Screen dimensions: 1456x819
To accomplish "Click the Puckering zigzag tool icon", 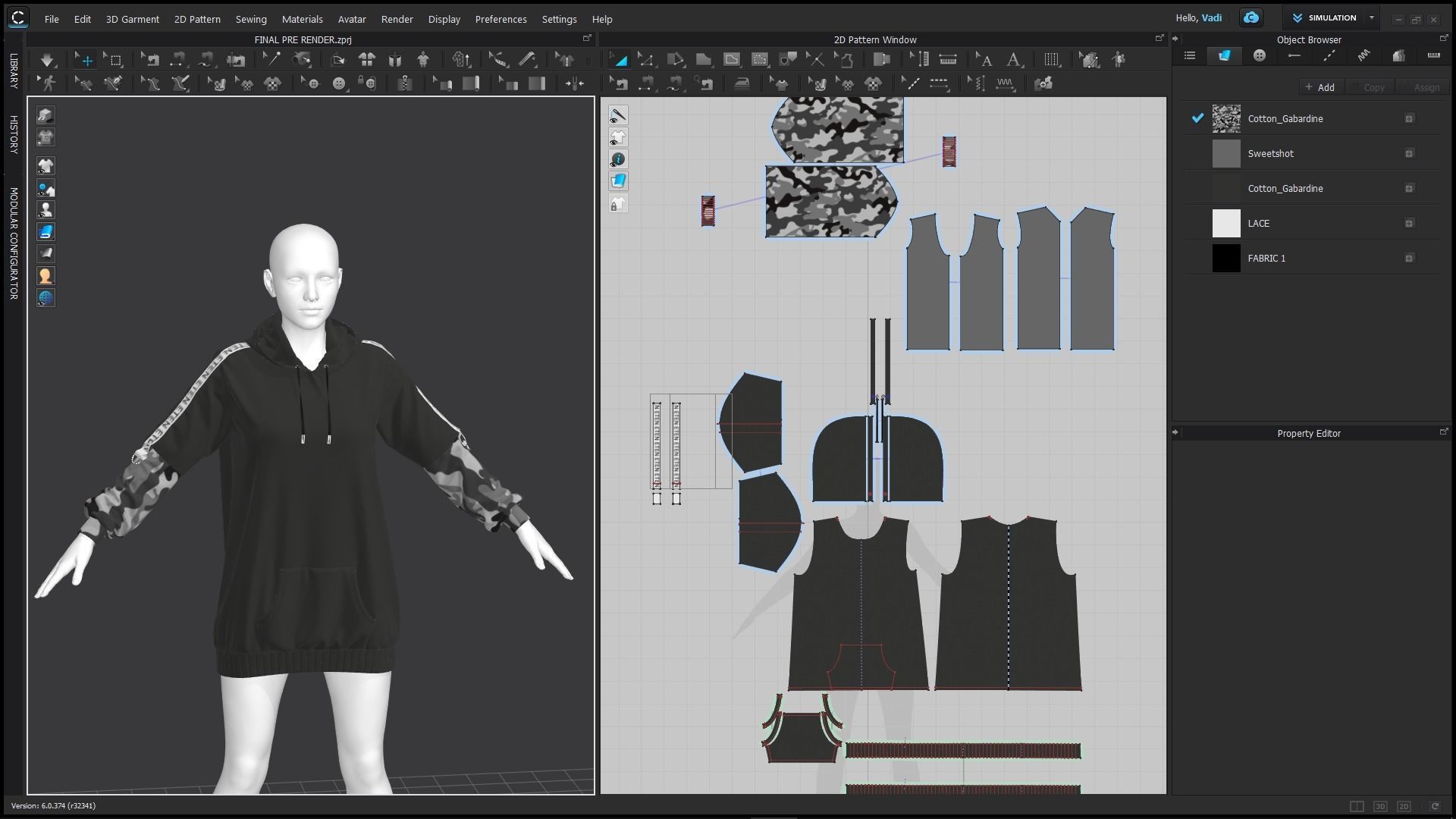I will pos(1005,83).
